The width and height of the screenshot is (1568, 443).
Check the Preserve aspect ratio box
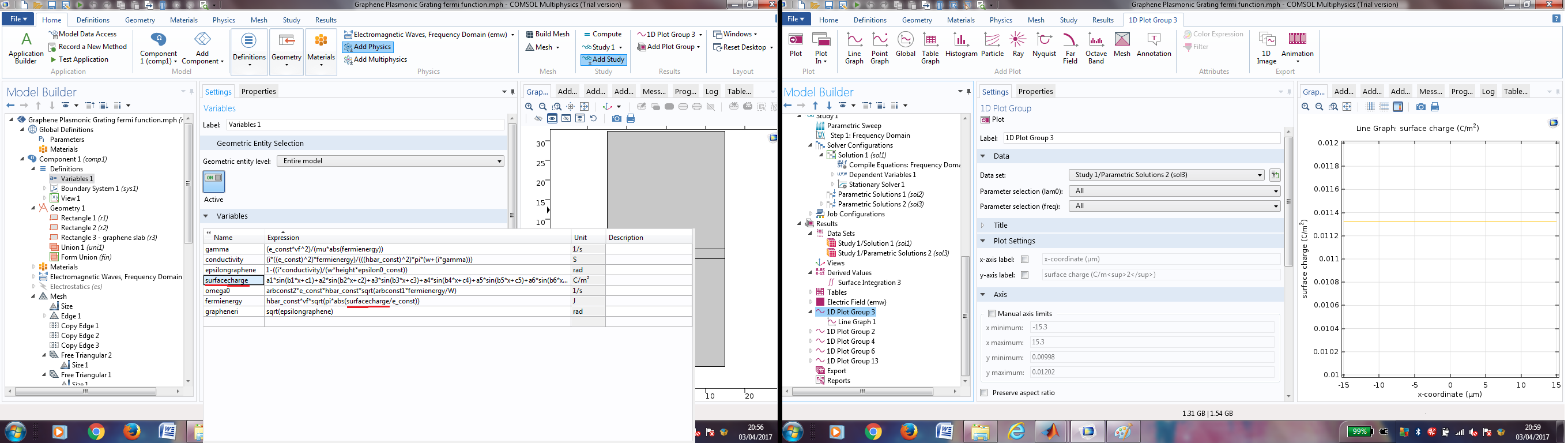984,393
